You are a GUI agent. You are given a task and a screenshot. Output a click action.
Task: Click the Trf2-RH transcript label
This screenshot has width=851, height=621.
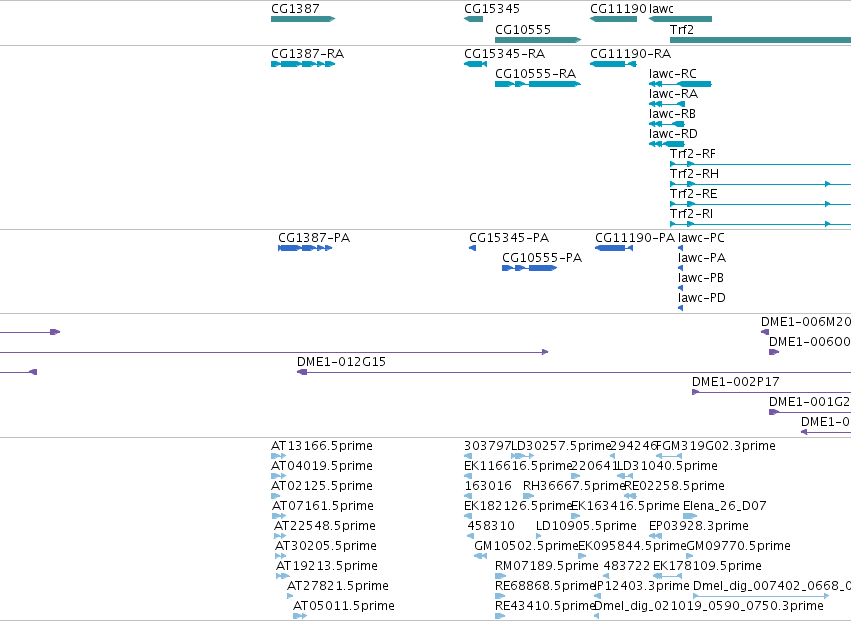(x=694, y=174)
